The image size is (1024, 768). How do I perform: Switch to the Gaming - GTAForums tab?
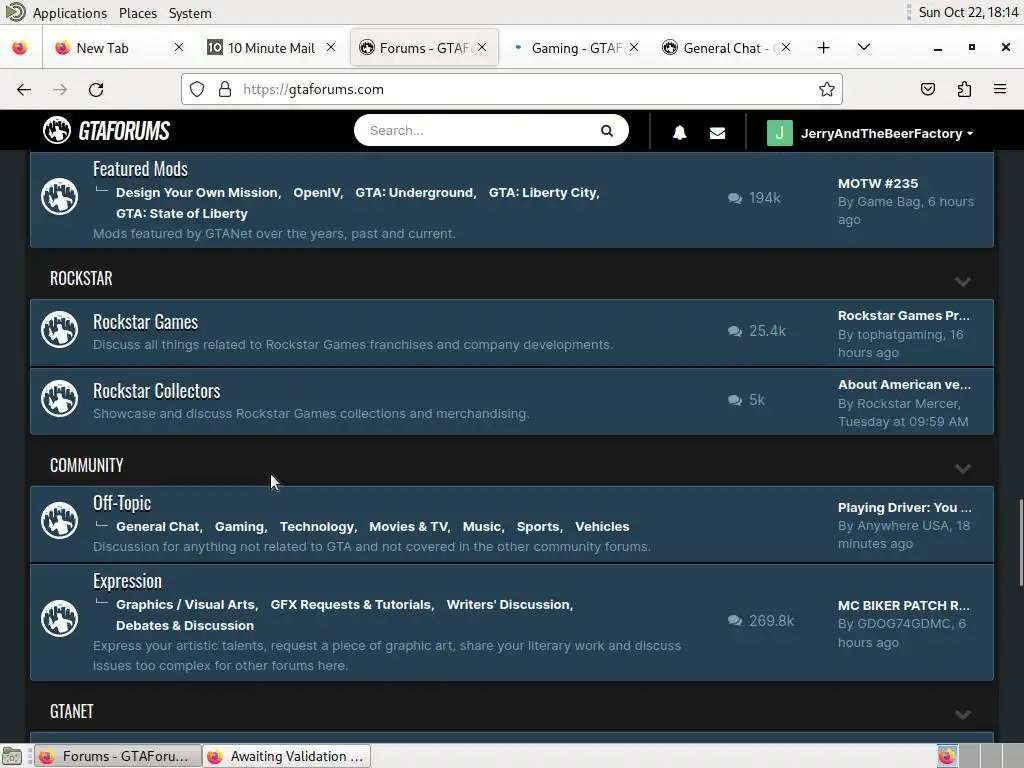pyautogui.click(x=576, y=48)
